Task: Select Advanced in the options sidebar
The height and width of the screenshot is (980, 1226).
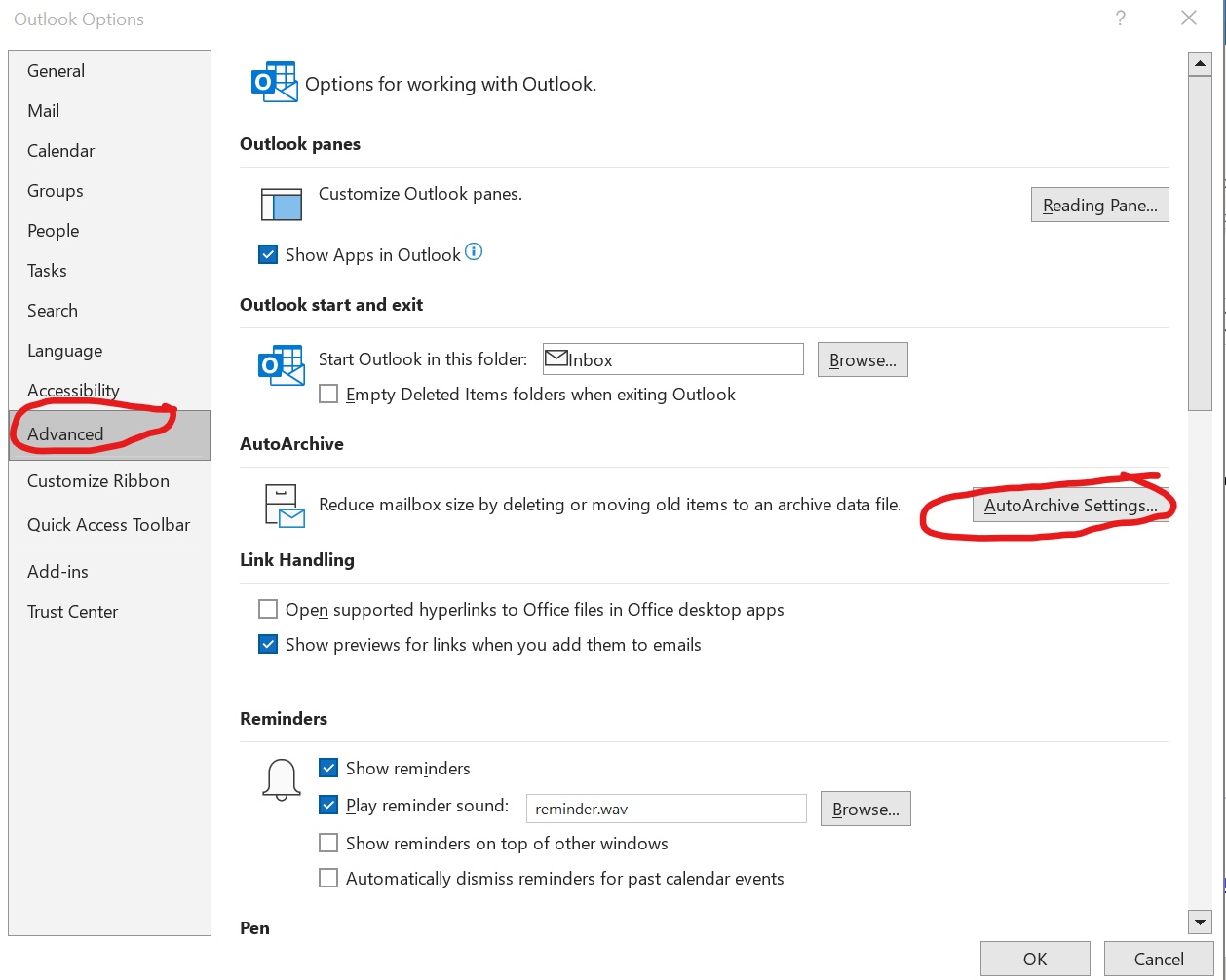Action: 109,434
